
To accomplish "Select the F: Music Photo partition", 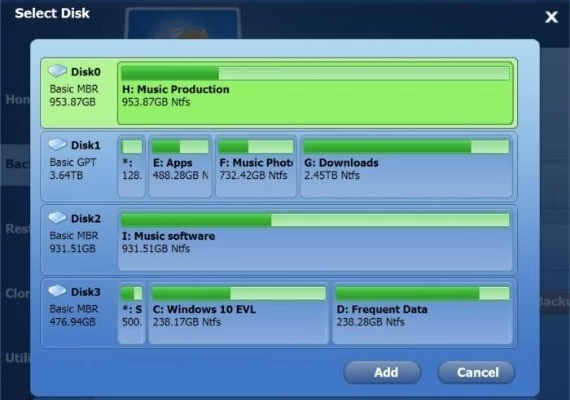I will point(256,167).
